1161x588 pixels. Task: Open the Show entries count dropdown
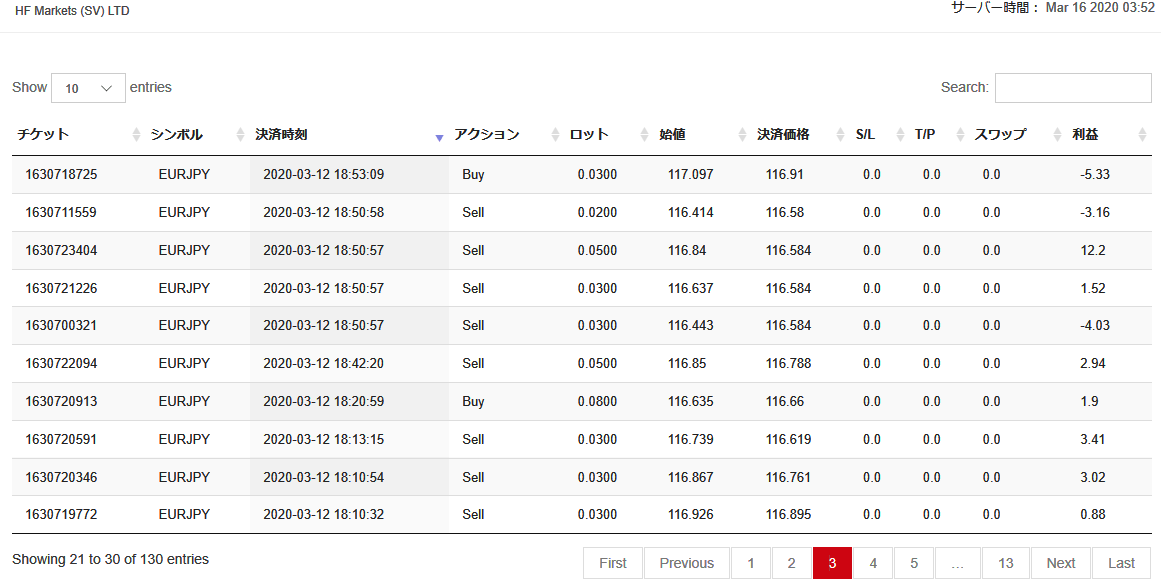coord(88,88)
